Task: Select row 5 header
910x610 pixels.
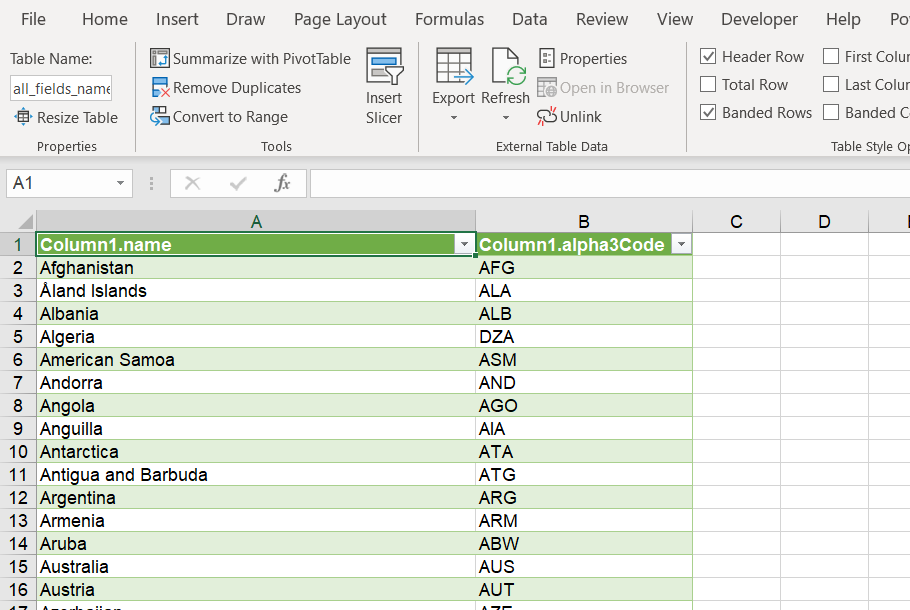Action: tap(18, 337)
